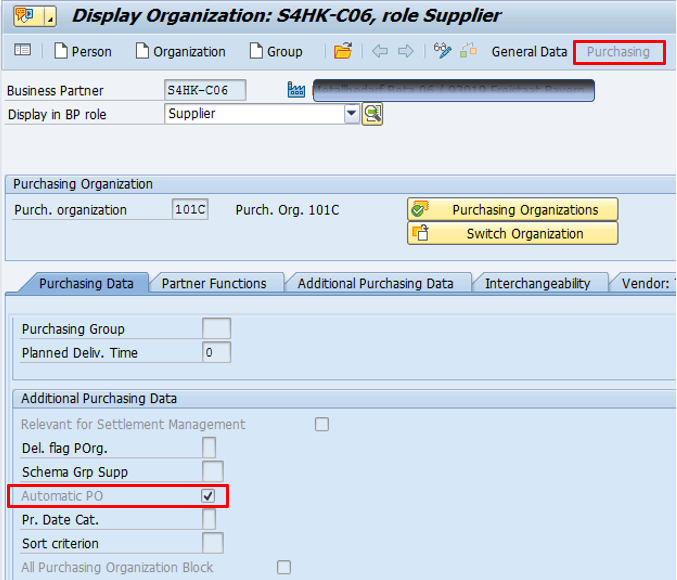Click the Planned Deliv. Time field
This screenshot has width=677, height=580.
pyautogui.click(x=216, y=352)
